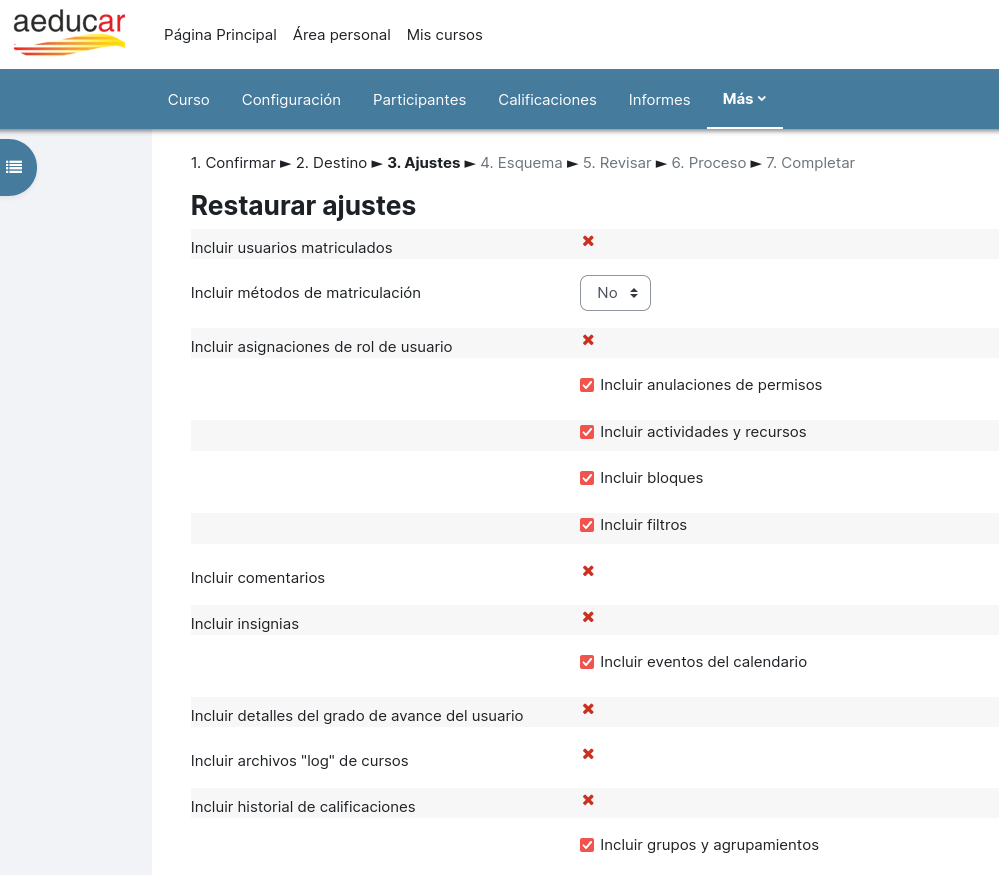Open Mis cursos link
Viewport: 999px width, 875px height.
[445, 34]
